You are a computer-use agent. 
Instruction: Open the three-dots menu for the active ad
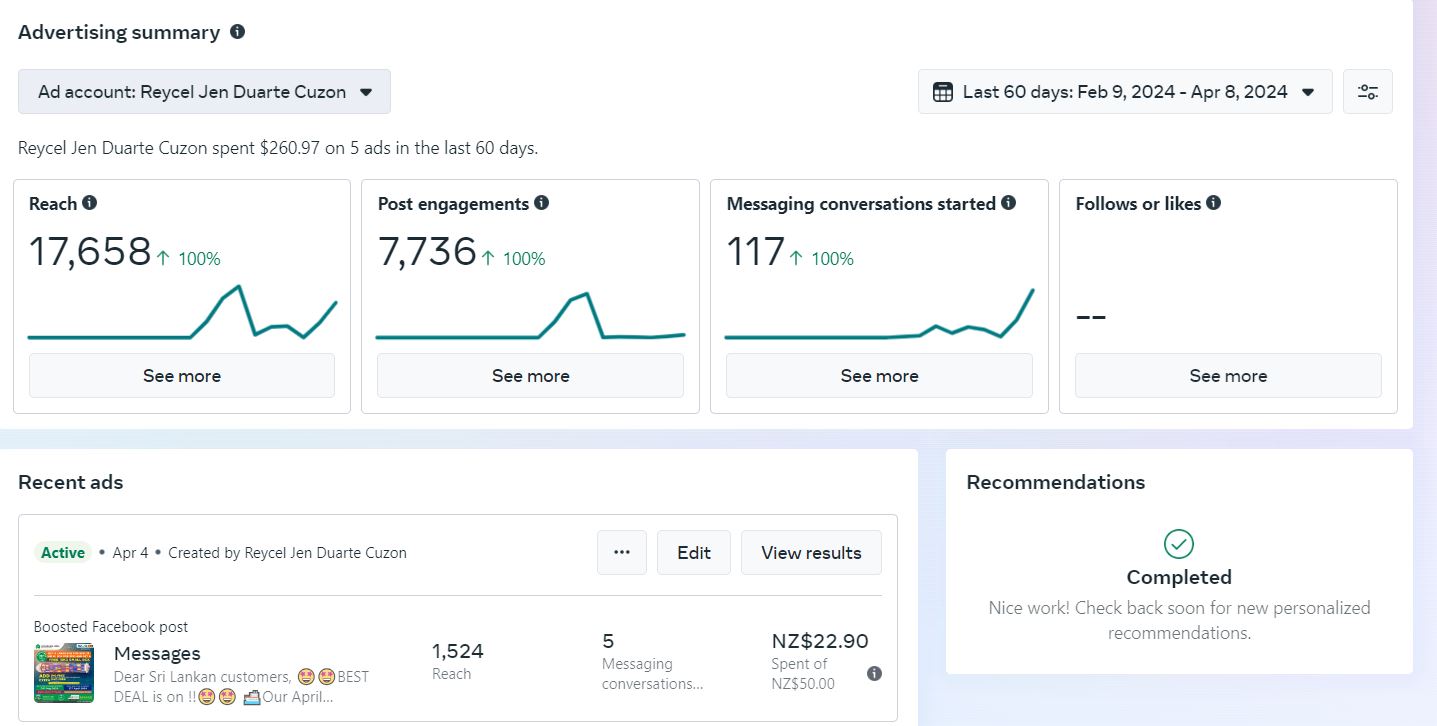622,552
